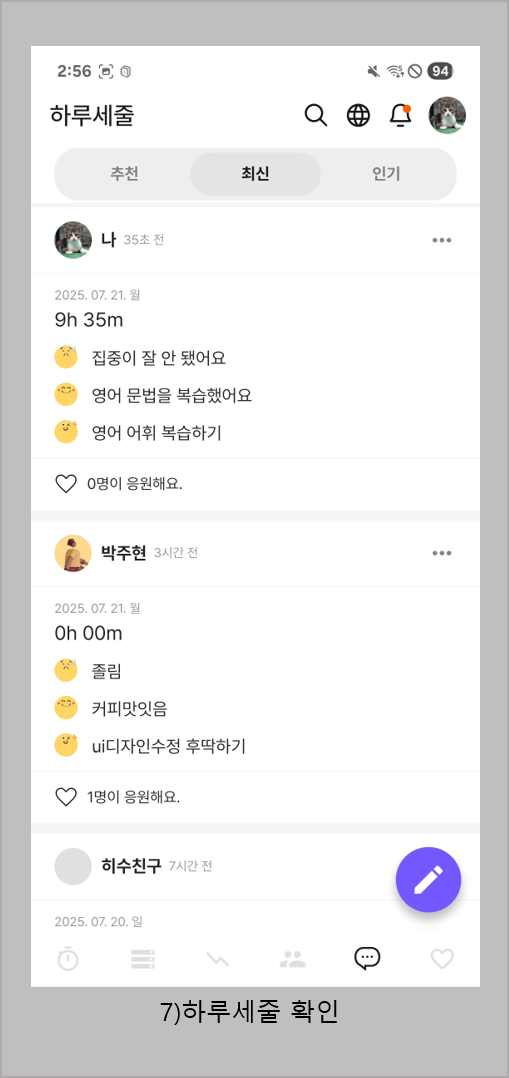Select the 최신 tab
The image size is (509, 1078).
[255, 174]
